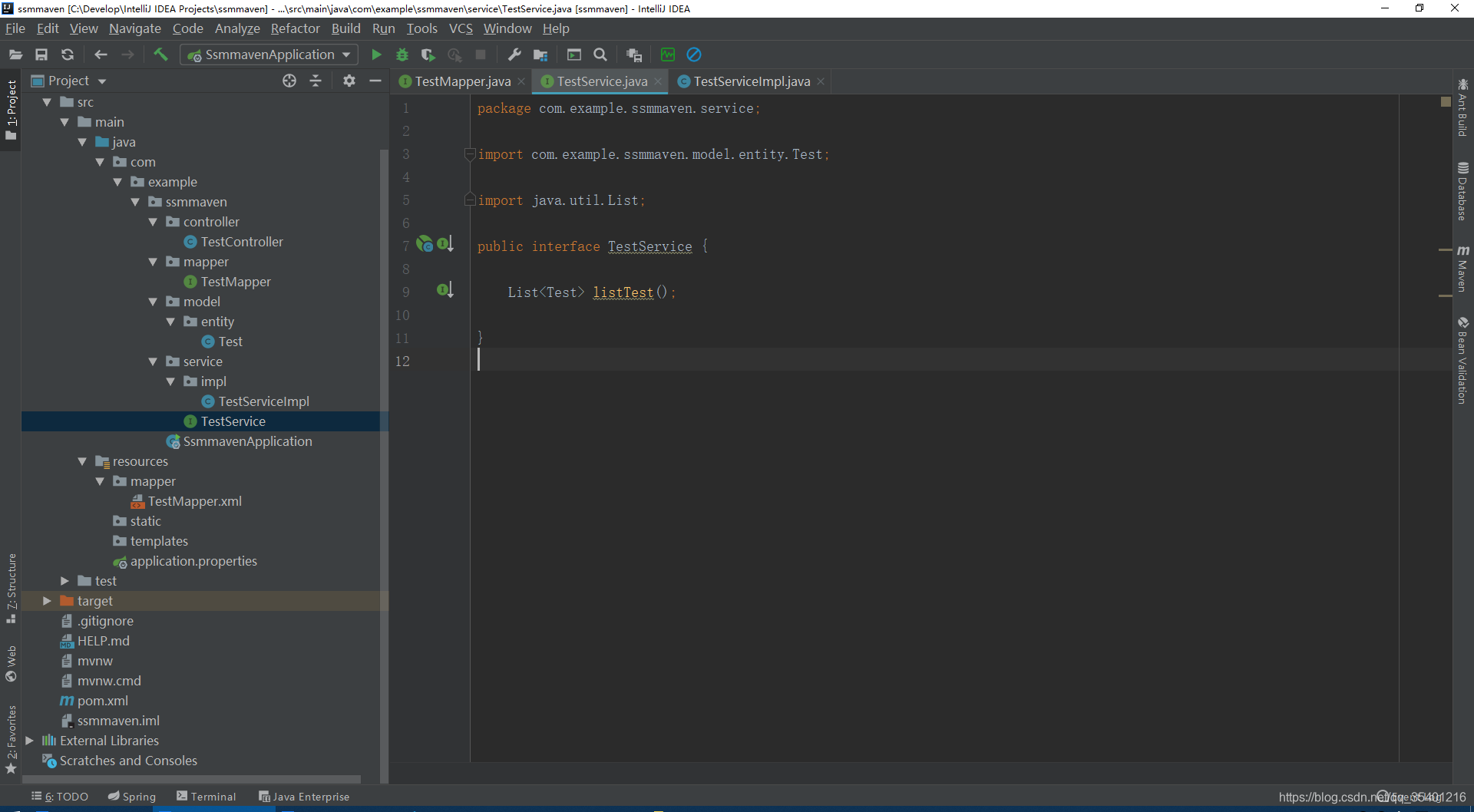Fold the import block at line 3
Viewport: 1474px width, 812px height.
point(470,154)
